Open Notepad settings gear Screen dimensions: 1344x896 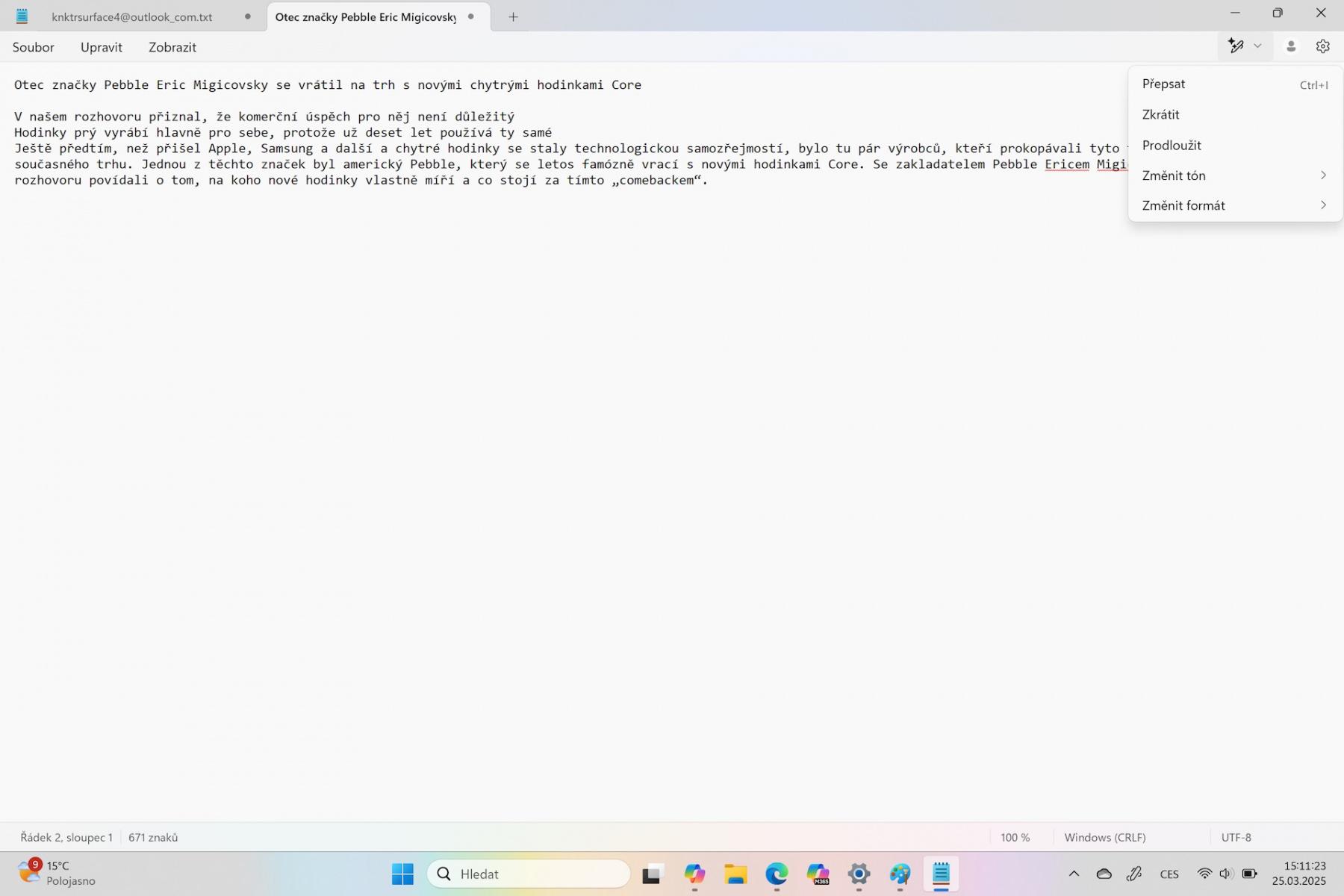pos(1323,46)
